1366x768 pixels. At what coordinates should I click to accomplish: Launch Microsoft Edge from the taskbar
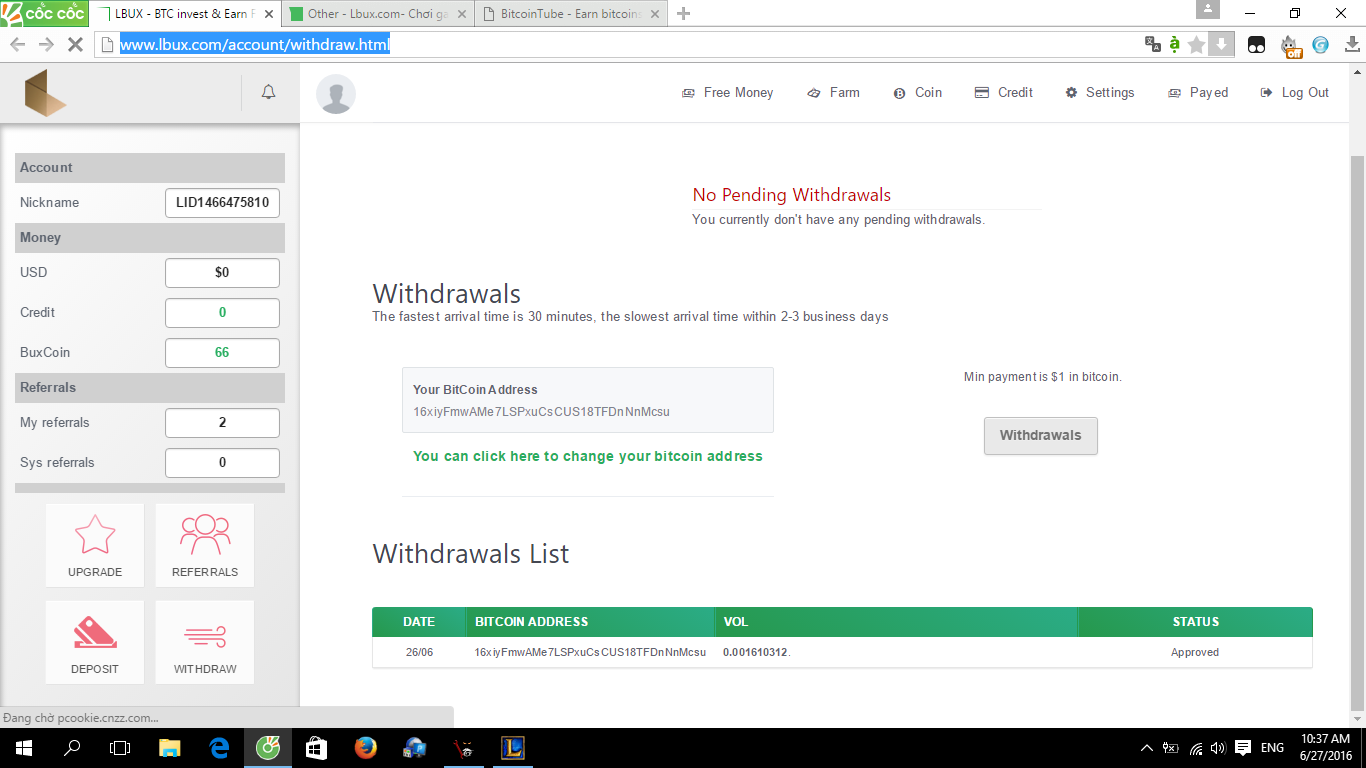coord(219,748)
